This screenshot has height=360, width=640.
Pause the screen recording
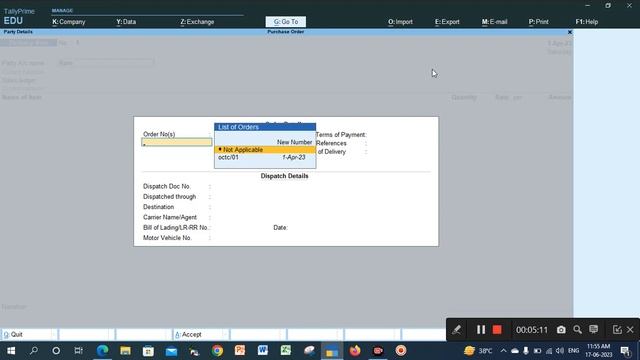481,330
